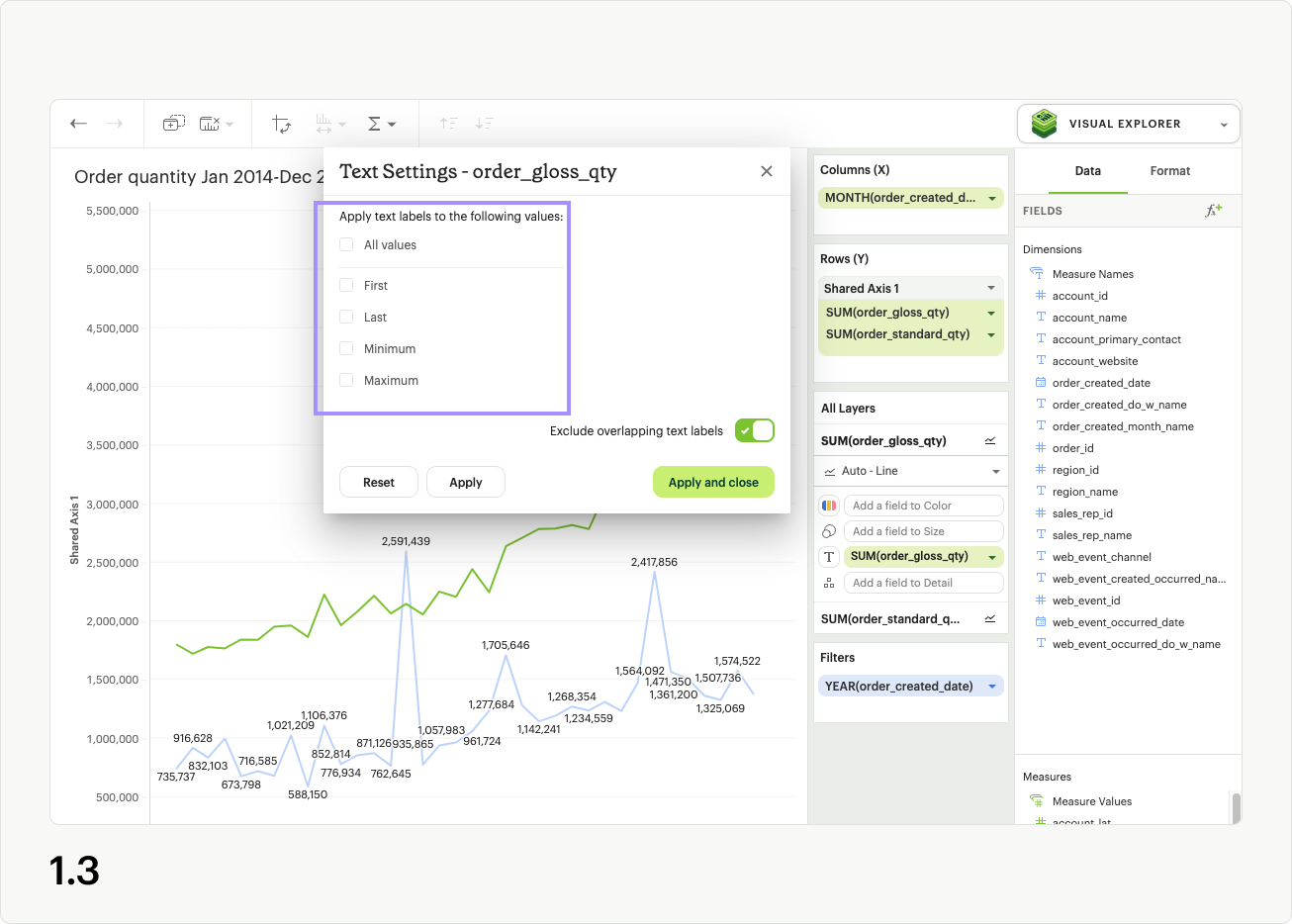The width and height of the screenshot is (1292, 924).
Task: Check the First label checkbox
Action: click(346, 286)
